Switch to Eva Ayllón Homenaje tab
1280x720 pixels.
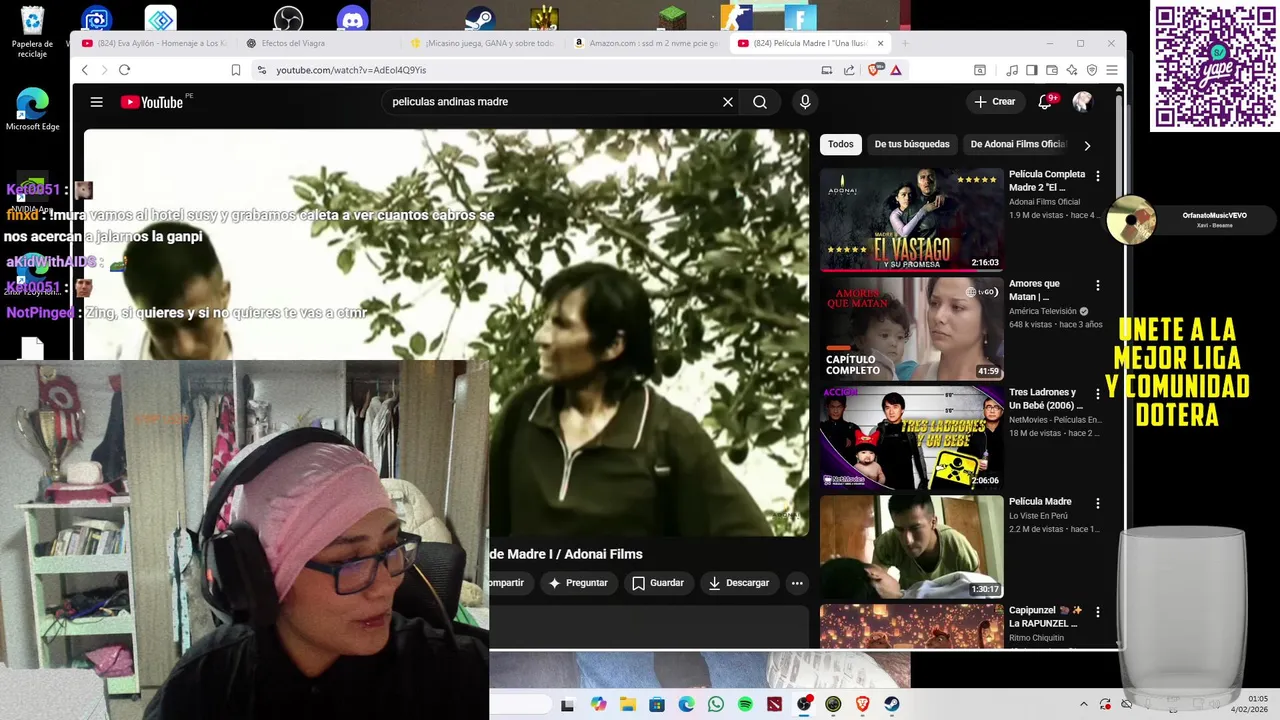click(x=155, y=43)
